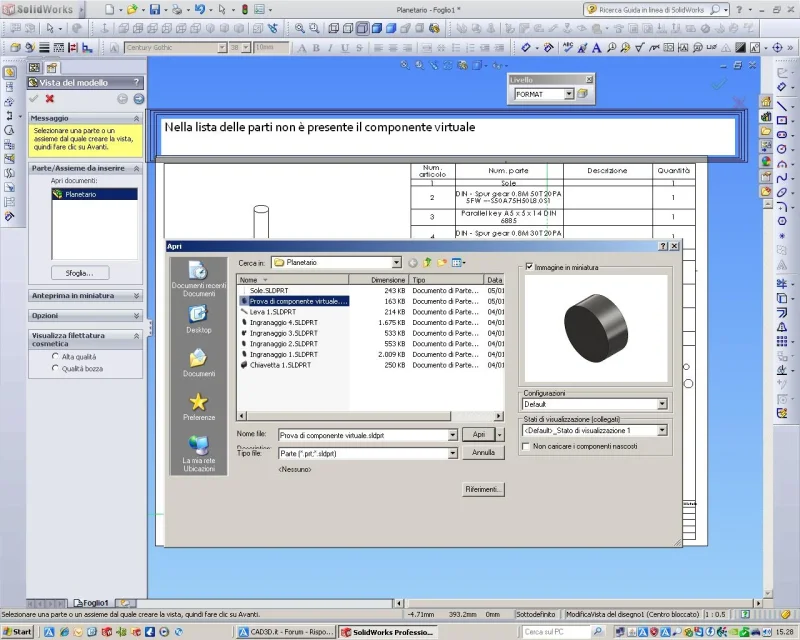This screenshot has height=640, width=800.
Task: Click the Riferimenti... button
Action: pyautogui.click(x=483, y=489)
